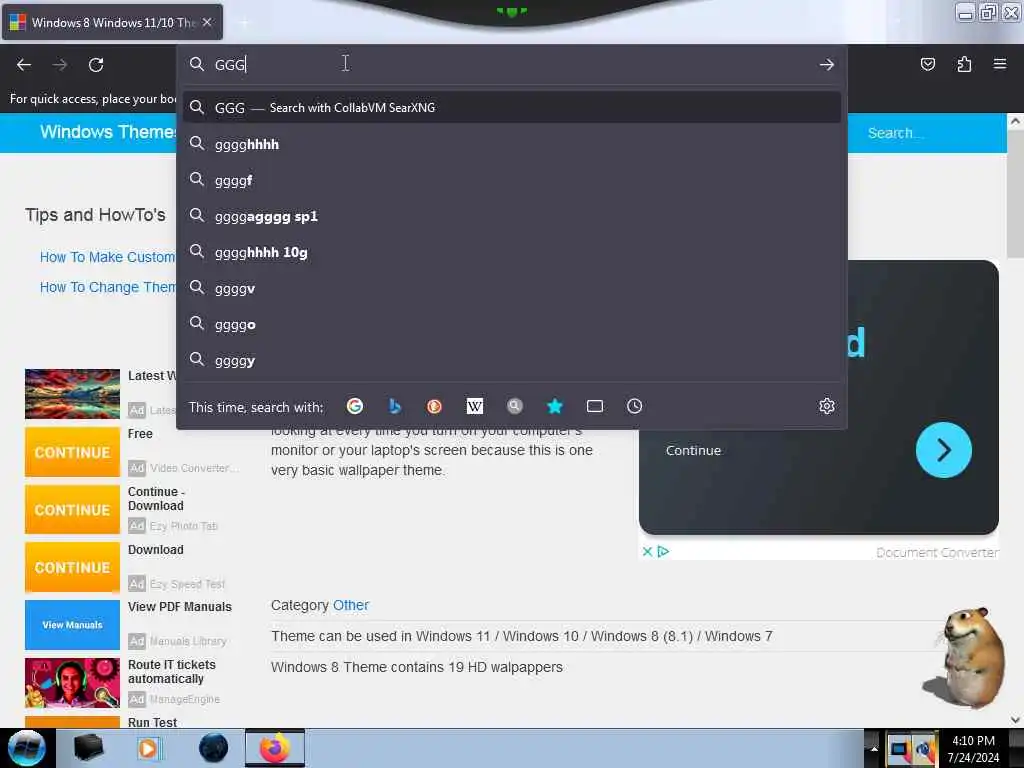Click the page scroll-up arrow
Image resolution: width=1024 pixels, height=768 pixels.
click(1015, 121)
